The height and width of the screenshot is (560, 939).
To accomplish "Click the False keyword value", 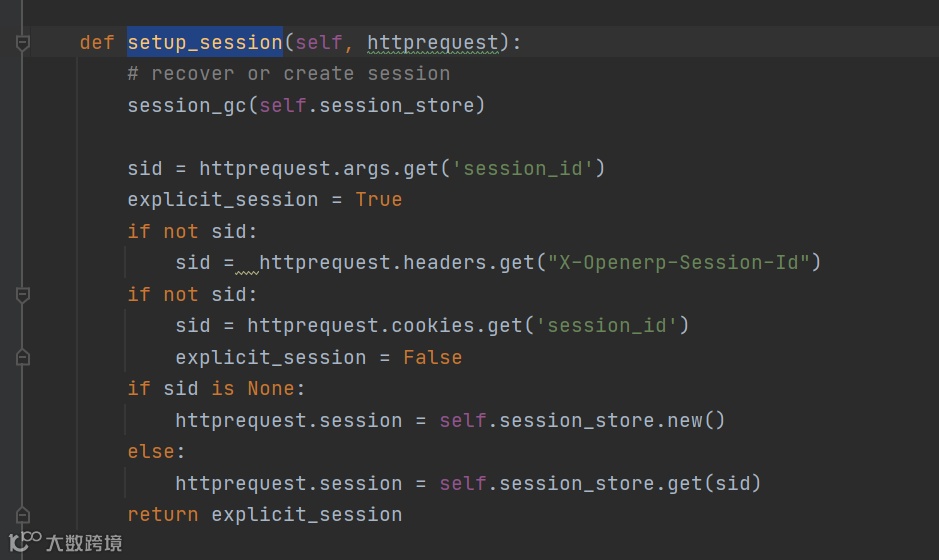I will tap(432, 358).
